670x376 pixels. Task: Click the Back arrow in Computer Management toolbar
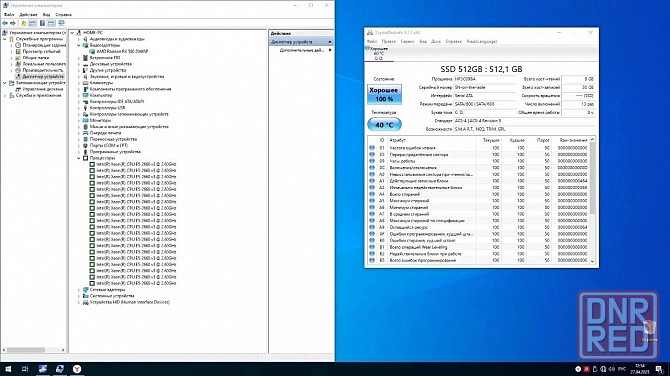coord(5,23)
